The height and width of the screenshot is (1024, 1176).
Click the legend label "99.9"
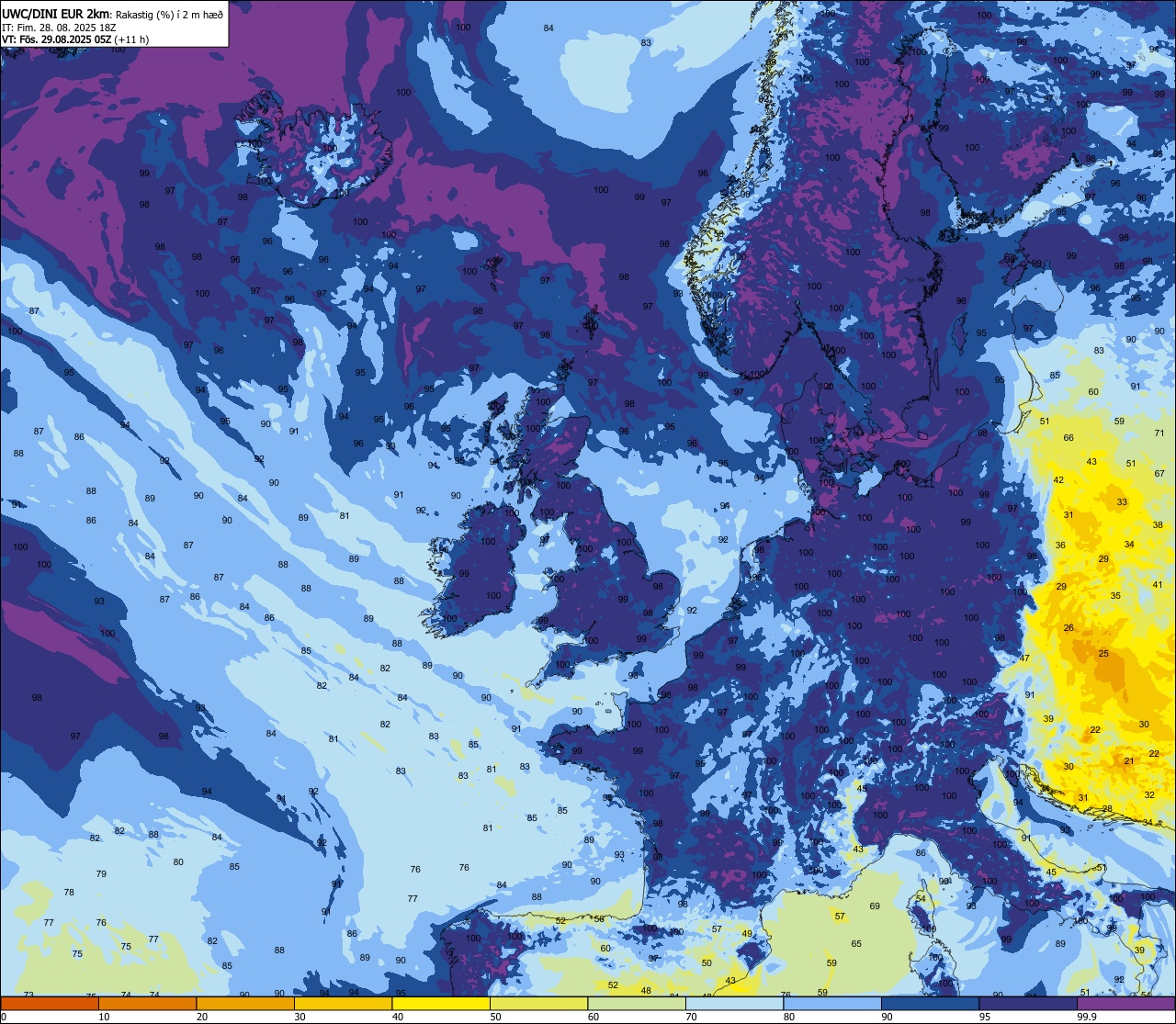[1088, 1017]
